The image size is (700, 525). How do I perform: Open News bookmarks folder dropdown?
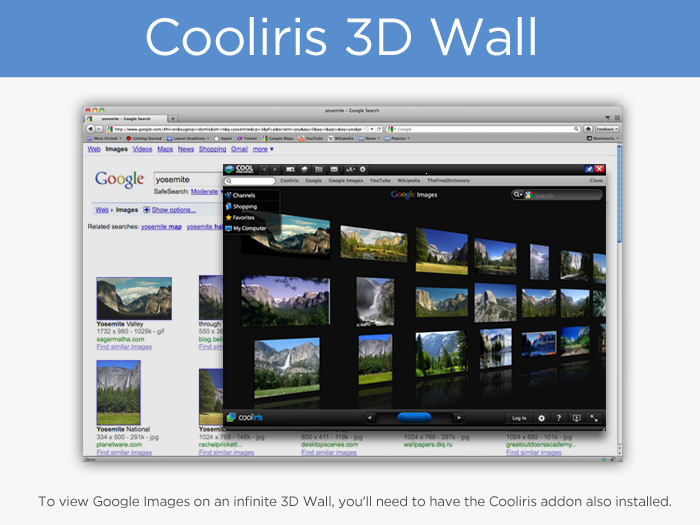coord(370,138)
